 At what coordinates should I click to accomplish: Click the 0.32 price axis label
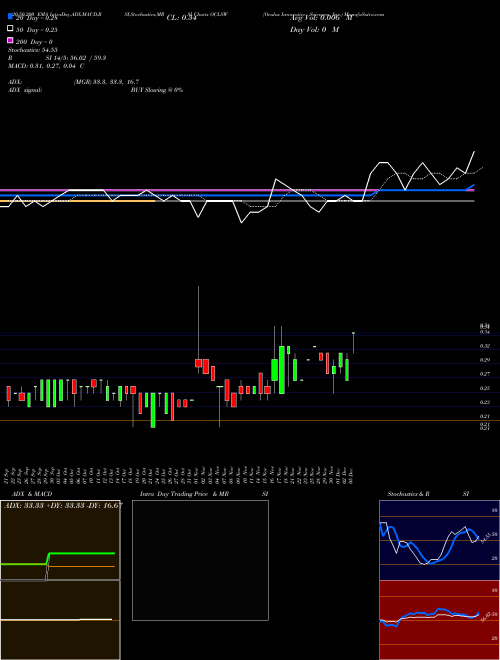pyautogui.click(x=485, y=346)
